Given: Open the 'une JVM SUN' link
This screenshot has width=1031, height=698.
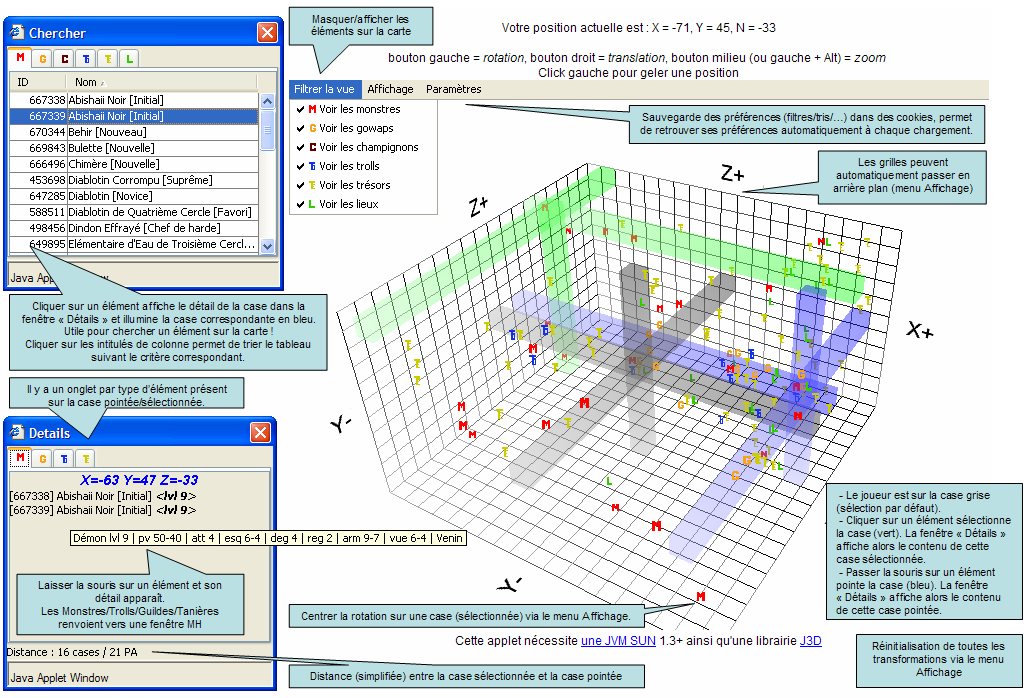Looking at the screenshot, I should click(x=618, y=641).
